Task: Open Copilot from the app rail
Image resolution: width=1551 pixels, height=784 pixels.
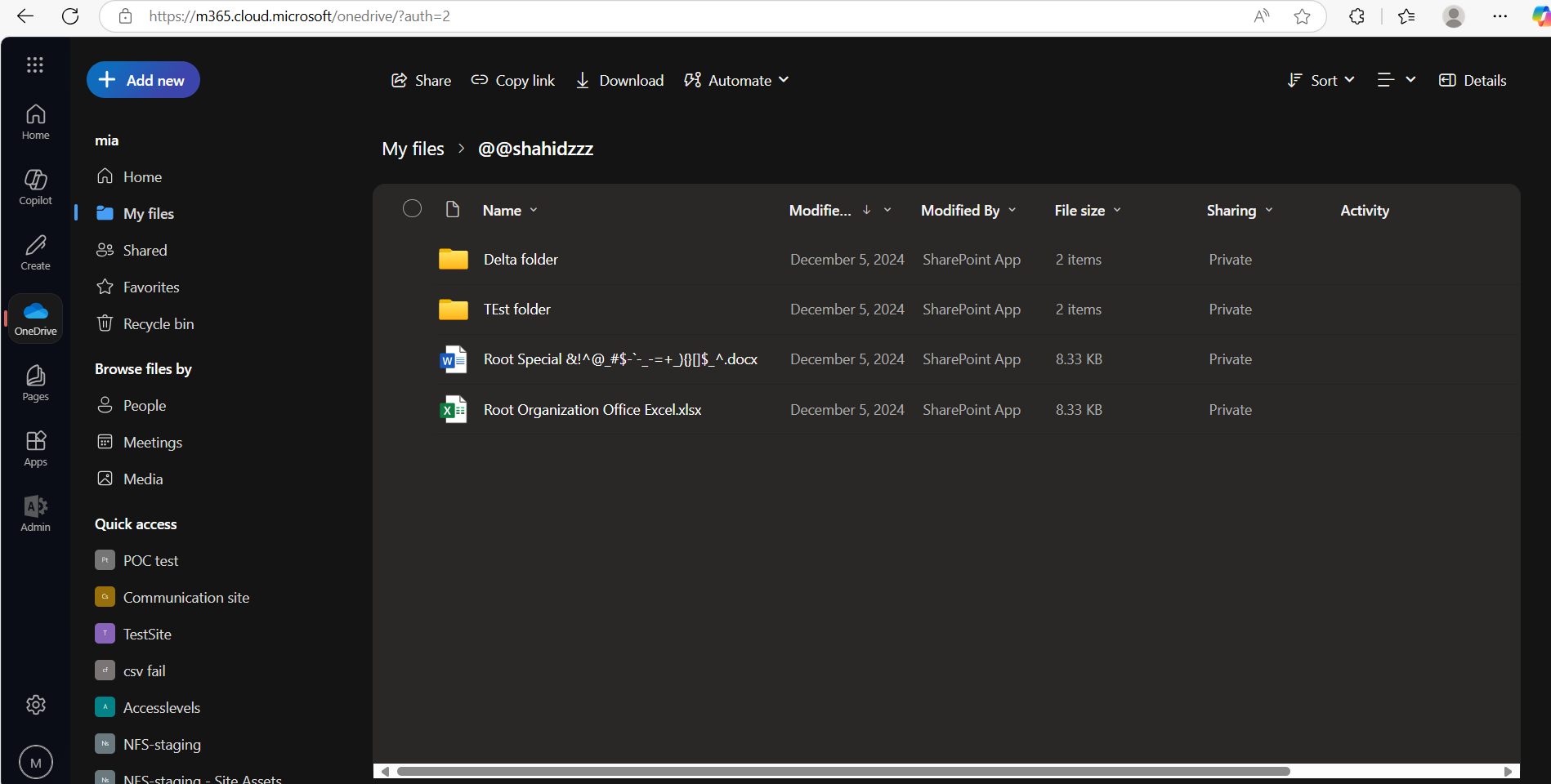Action: [35, 188]
